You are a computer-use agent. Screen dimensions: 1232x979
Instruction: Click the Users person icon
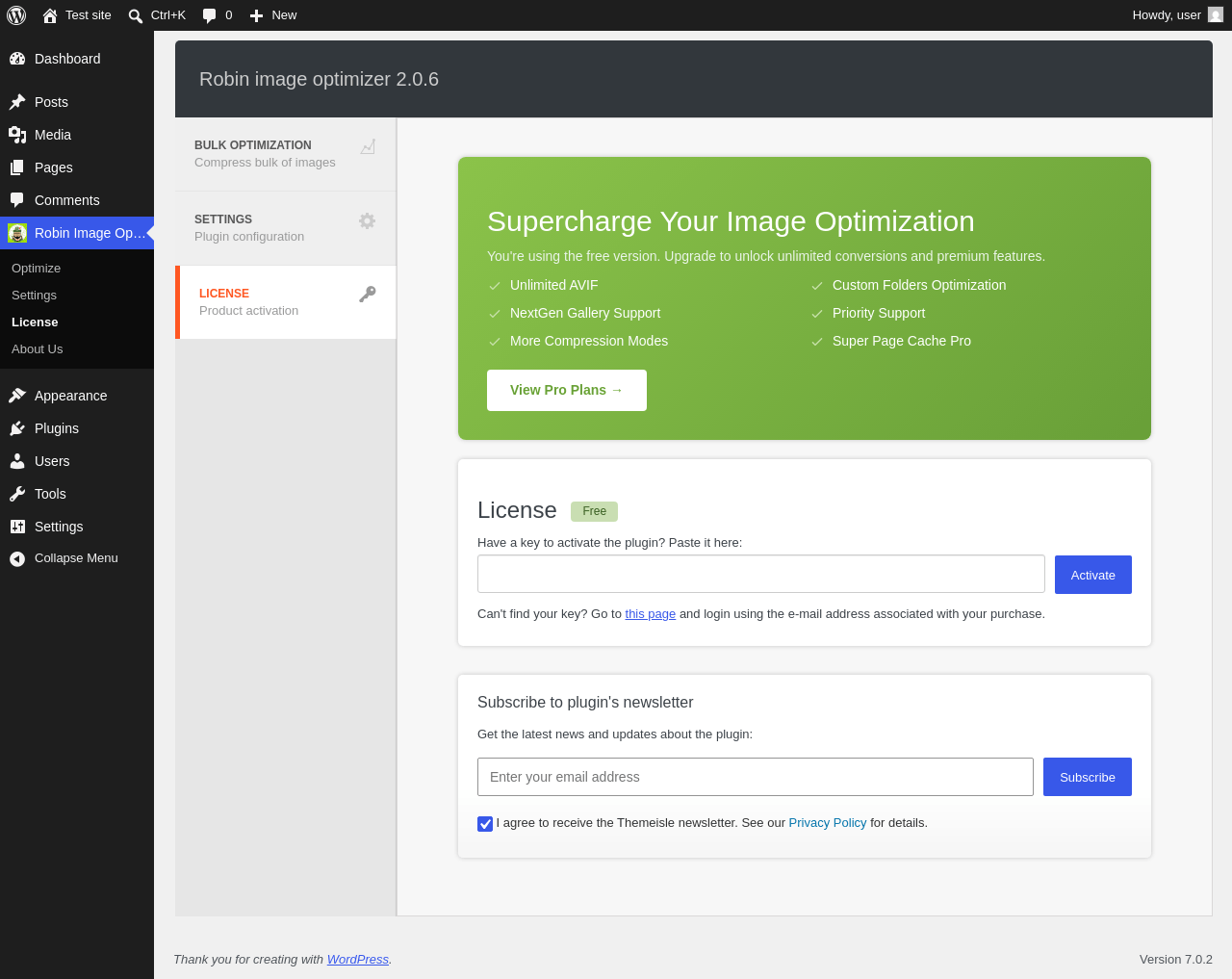point(17,461)
